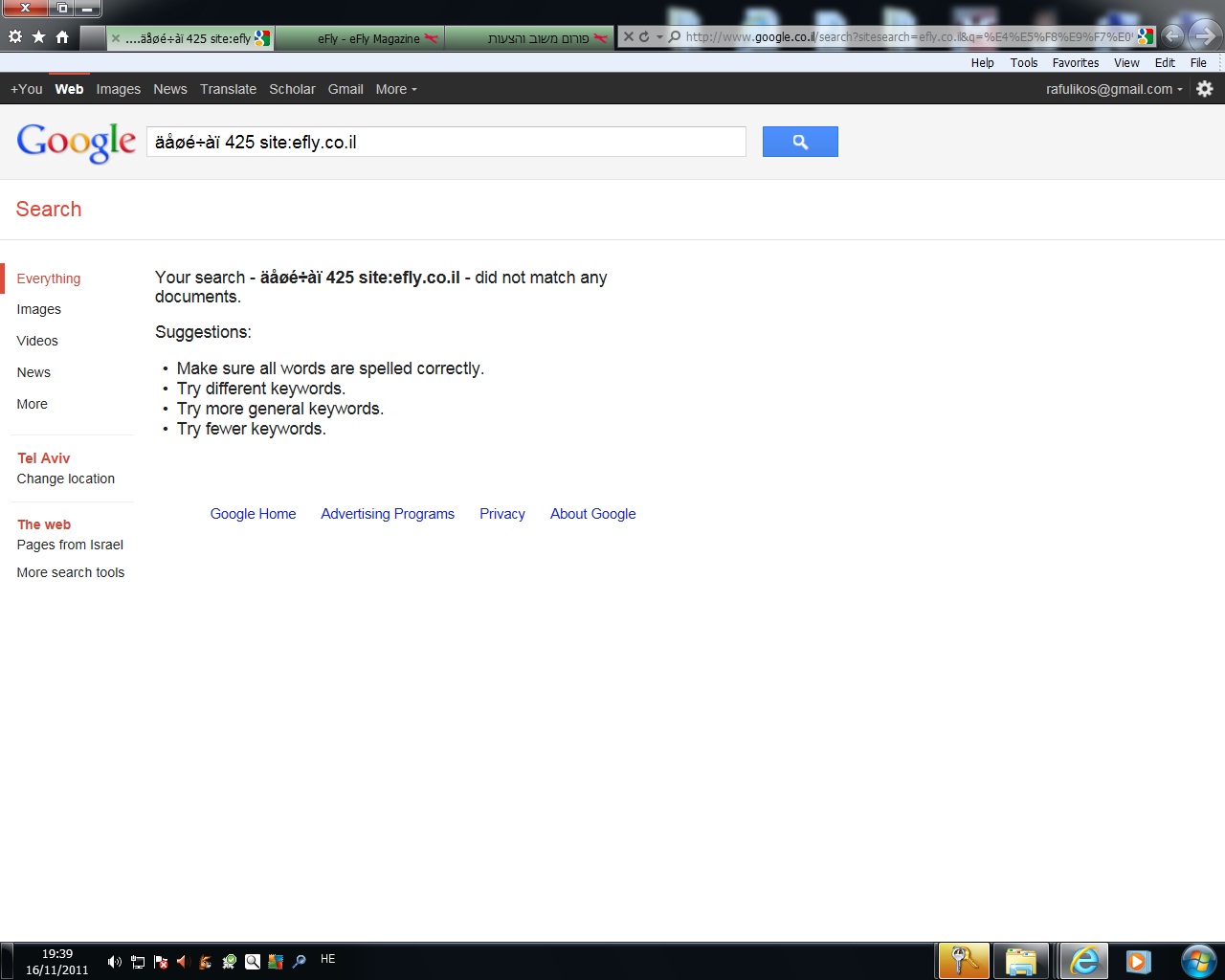Screen dimensions: 1225x980
Task: Click the white magnifier tray icon
Action: point(253,962)
